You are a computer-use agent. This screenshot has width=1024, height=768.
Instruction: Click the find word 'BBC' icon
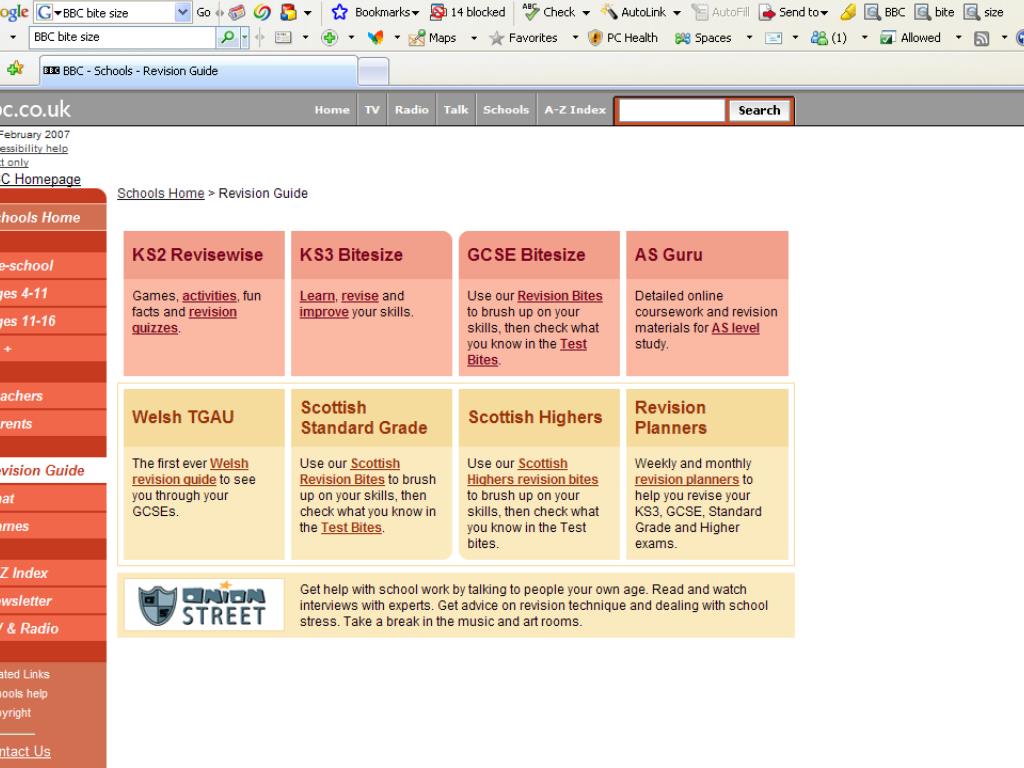pos(872,12)
